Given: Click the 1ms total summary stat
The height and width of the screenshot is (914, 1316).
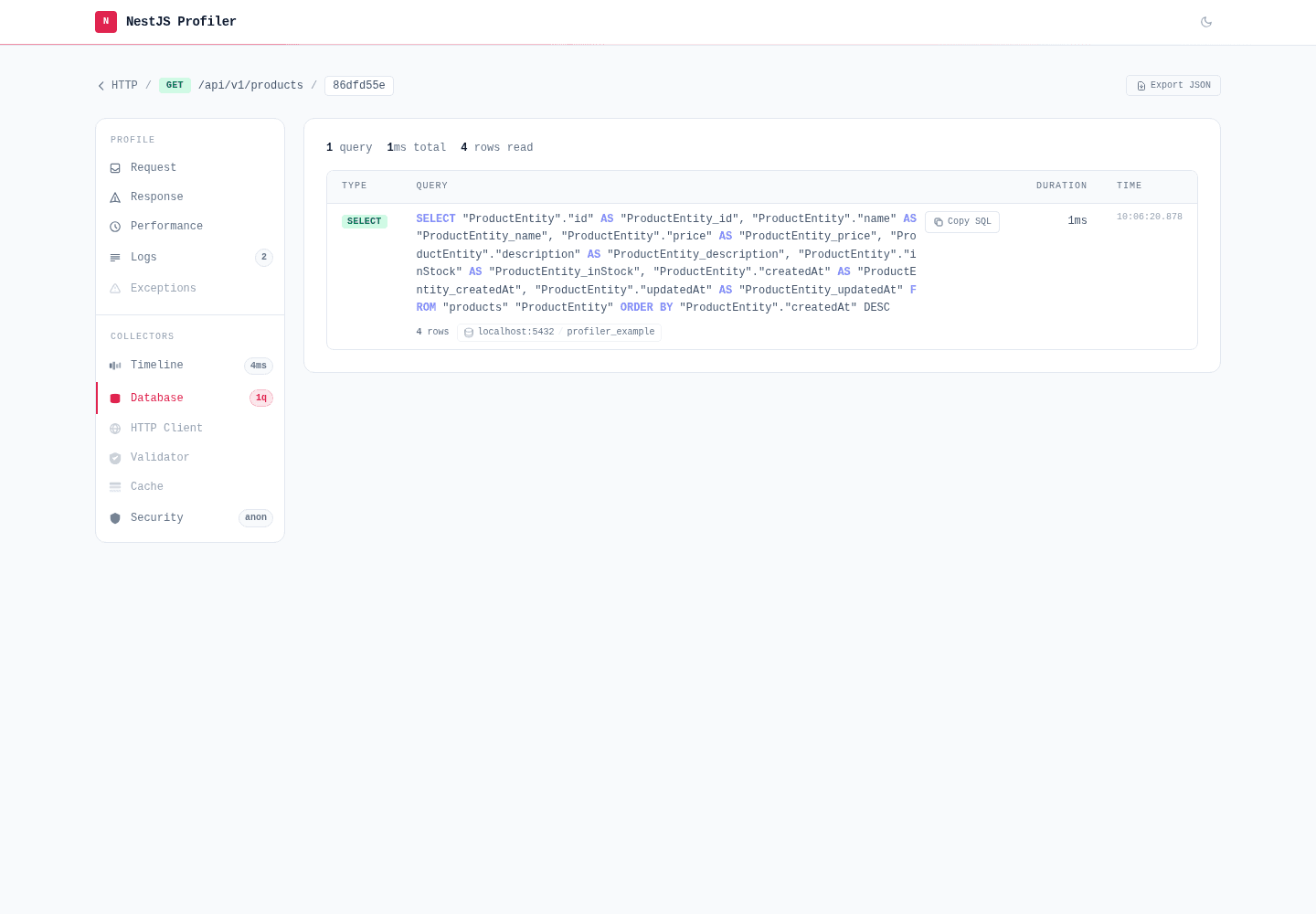Looking at the screenshot, I should [x=417, y=148].
